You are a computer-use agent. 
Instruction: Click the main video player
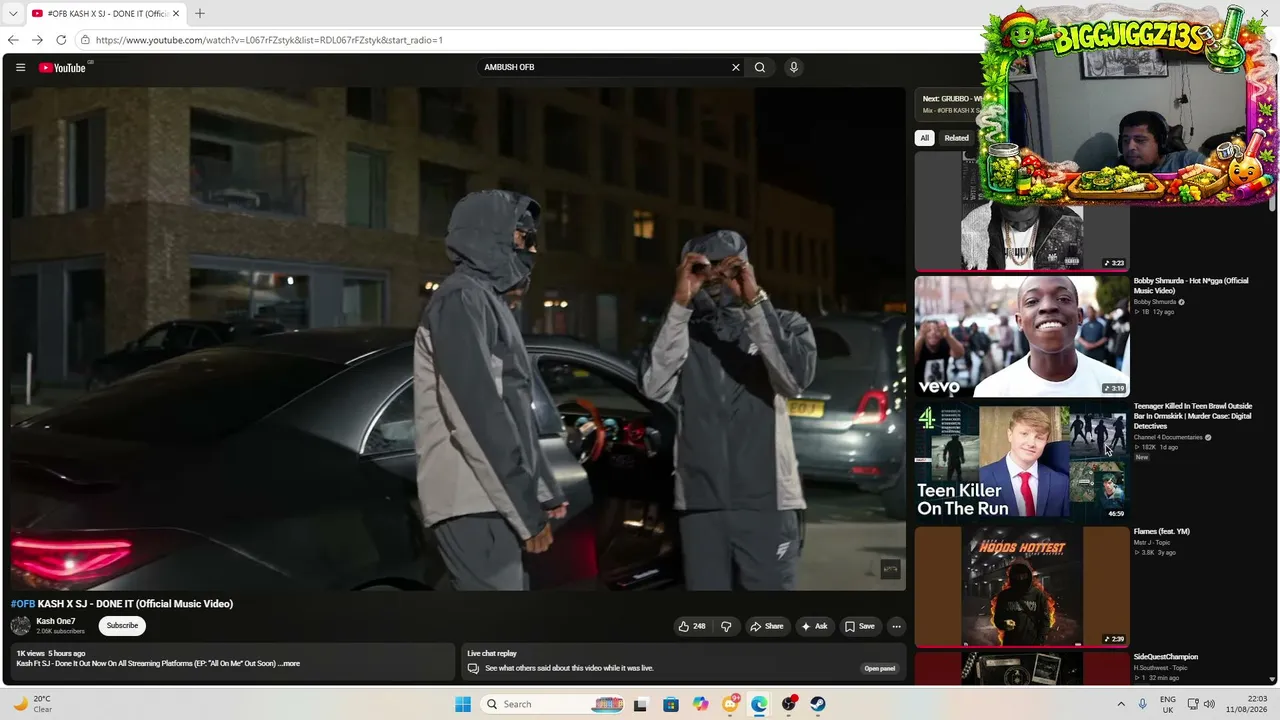(x=458, y=338)
